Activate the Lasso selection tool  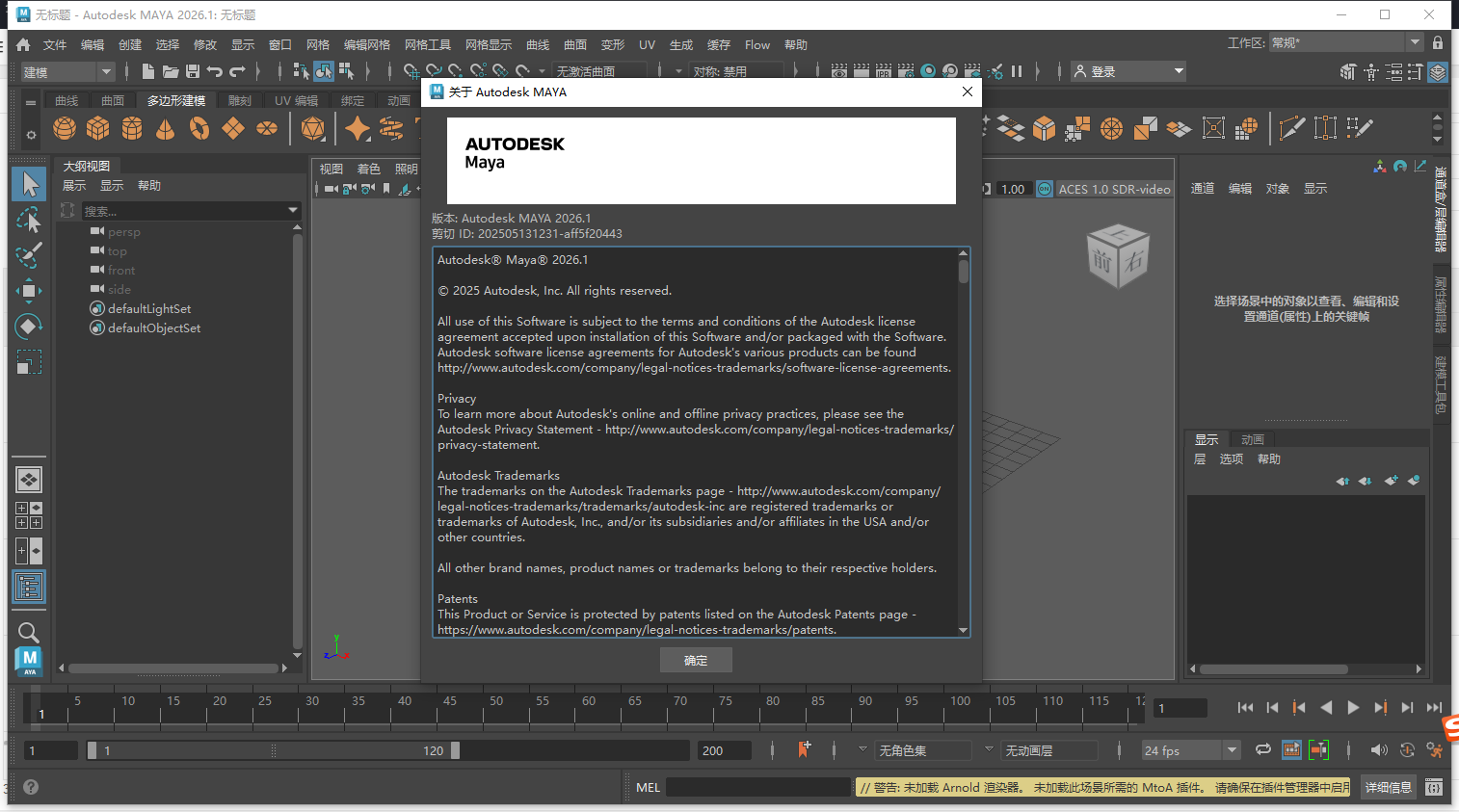tap(29, 219)
